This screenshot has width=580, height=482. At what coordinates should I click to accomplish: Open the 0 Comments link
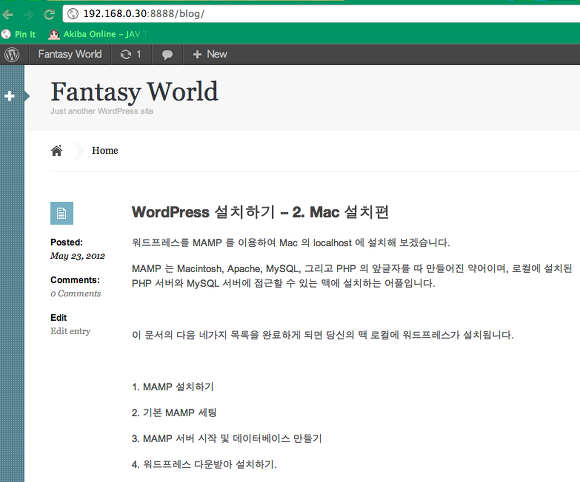76,294
